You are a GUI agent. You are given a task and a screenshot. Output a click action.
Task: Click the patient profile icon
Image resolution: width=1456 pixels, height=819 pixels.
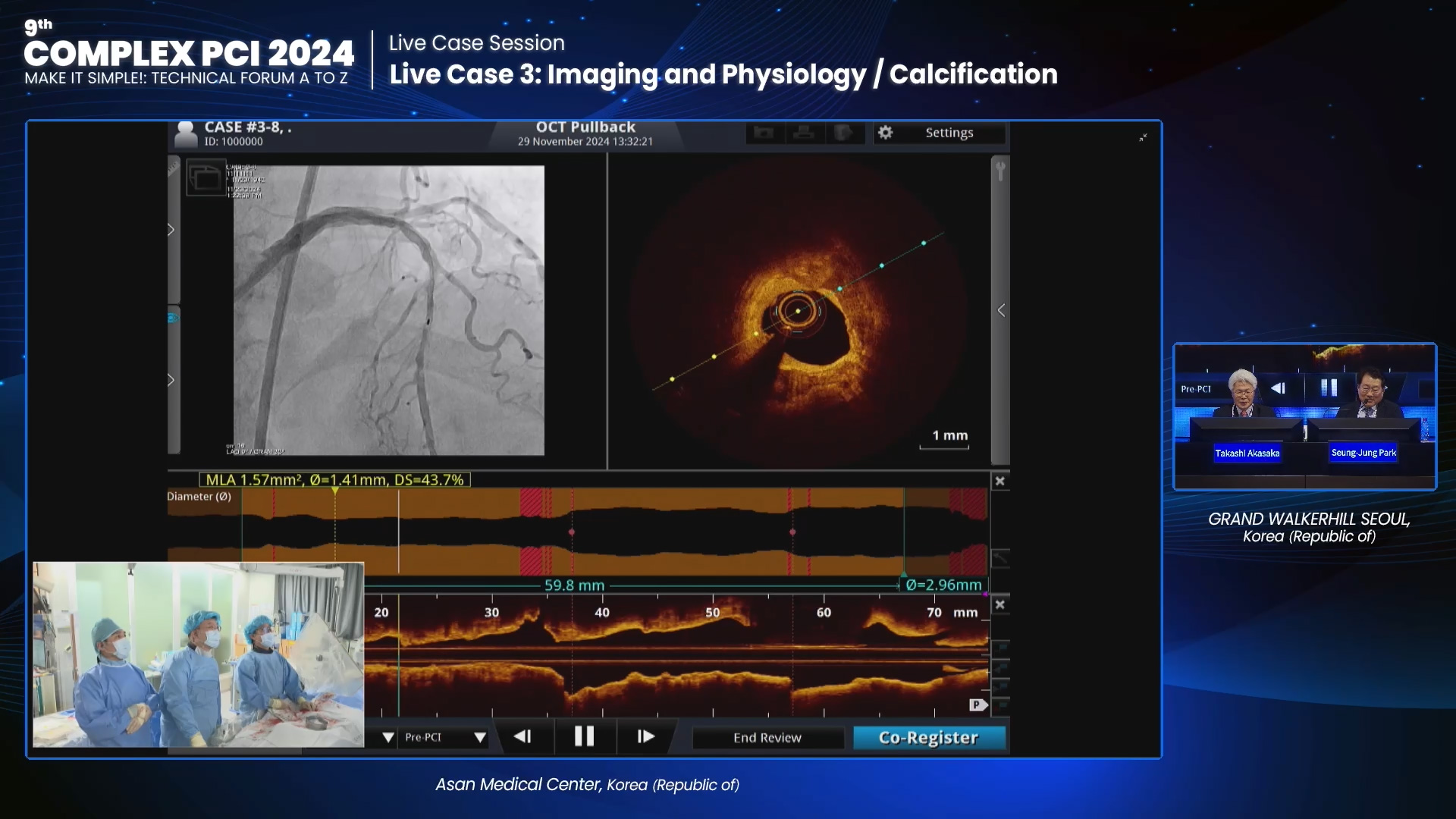coord(186,133)
